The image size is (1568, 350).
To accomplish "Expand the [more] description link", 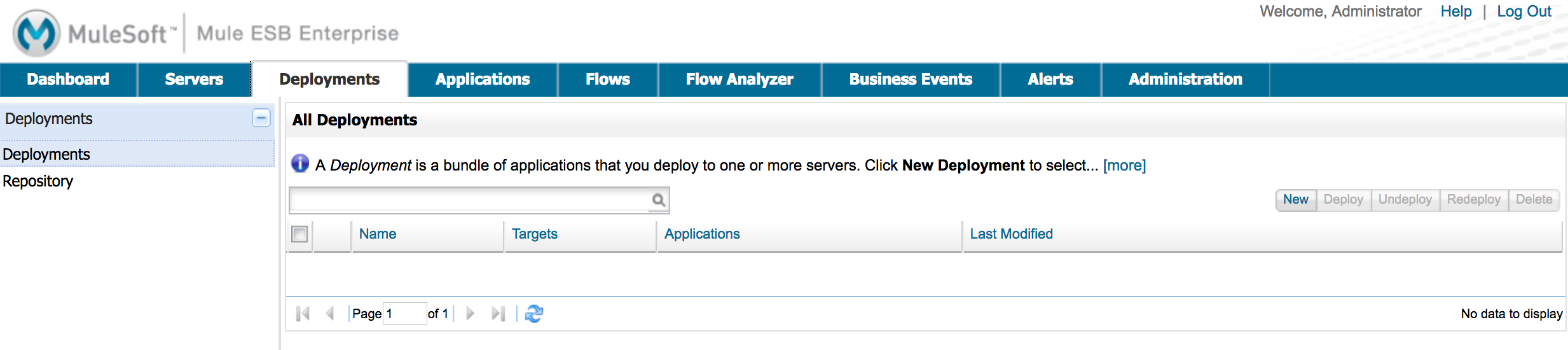I will point(1124,165).
